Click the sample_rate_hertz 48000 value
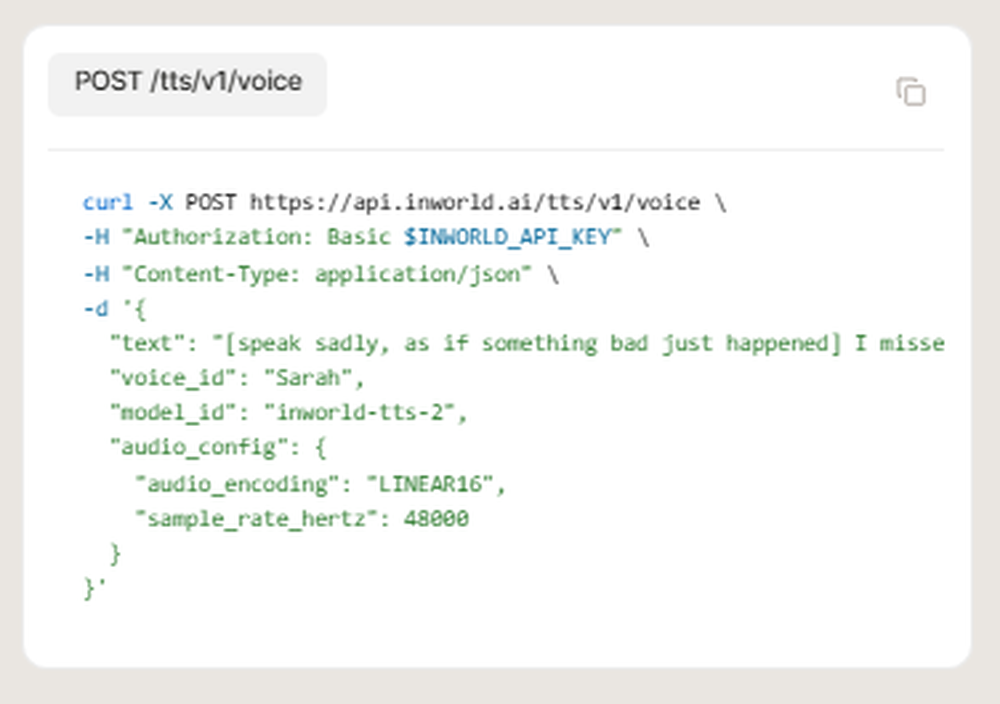1000x704 pixels. point(436,518)
